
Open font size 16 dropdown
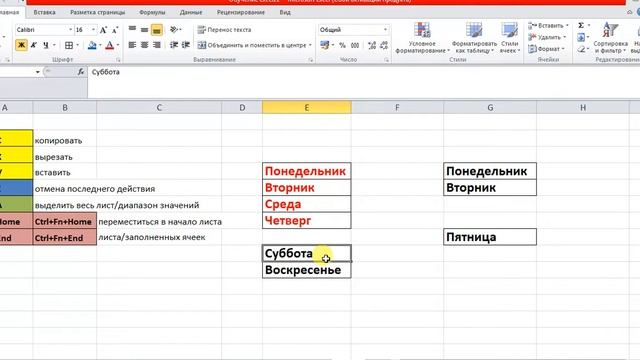(x=93, y=30)
